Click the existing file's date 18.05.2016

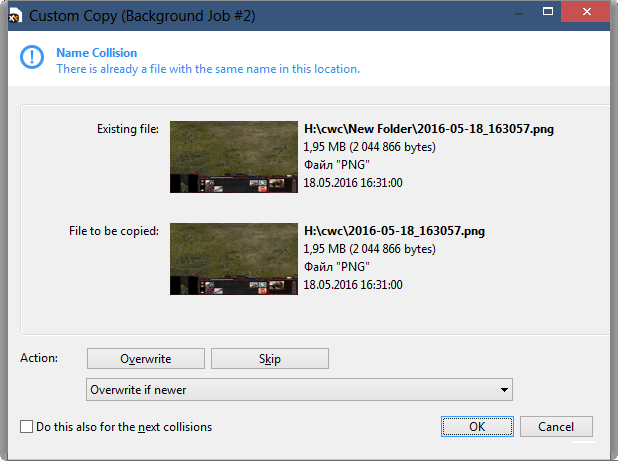pyautogui.click(x=352, y=184)
